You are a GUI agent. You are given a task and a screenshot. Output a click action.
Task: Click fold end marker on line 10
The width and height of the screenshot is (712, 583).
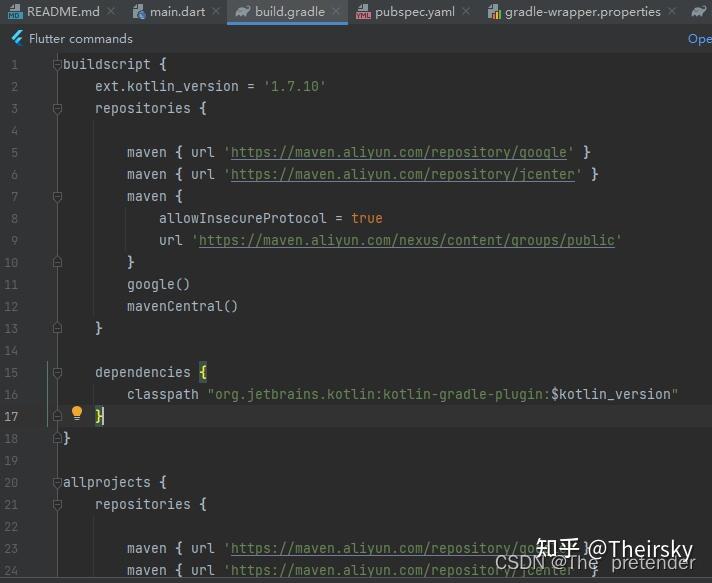pyautogui.click(x=57, y=262)
